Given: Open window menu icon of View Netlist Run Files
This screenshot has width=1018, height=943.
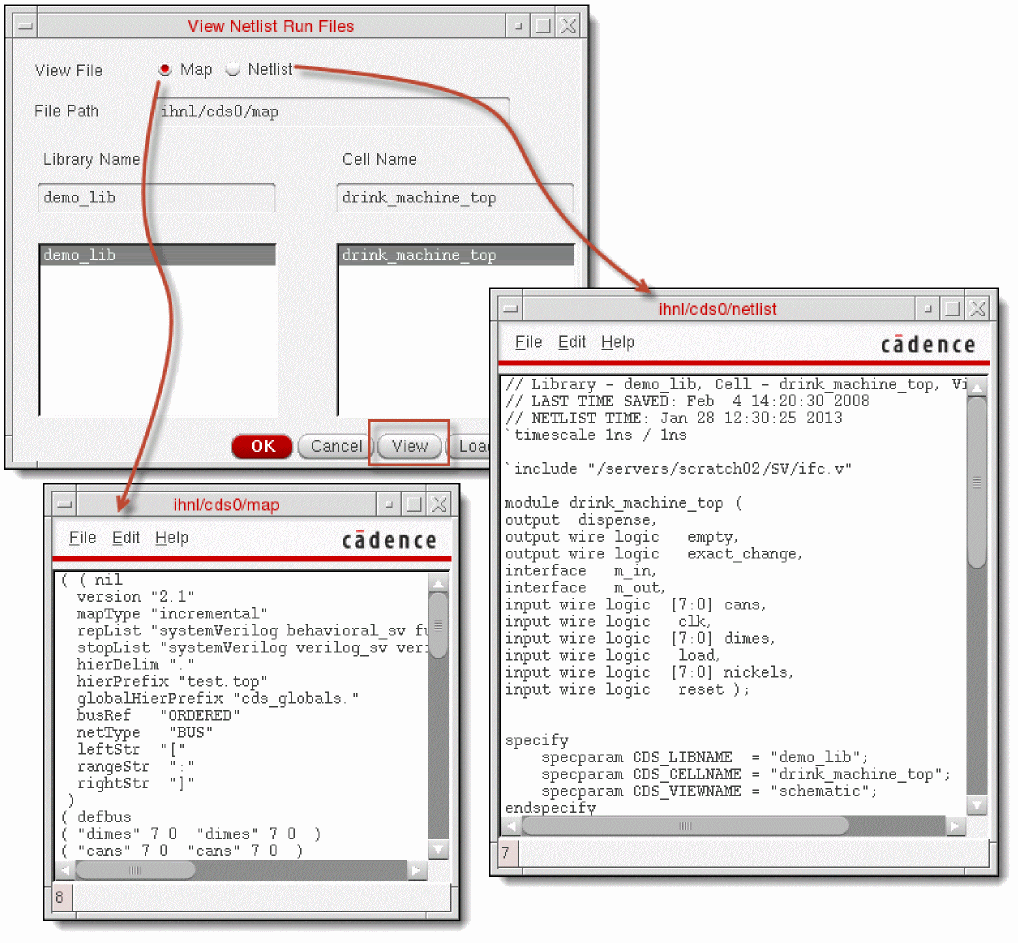Looking at the screenshot, I should tap(25, 26).
